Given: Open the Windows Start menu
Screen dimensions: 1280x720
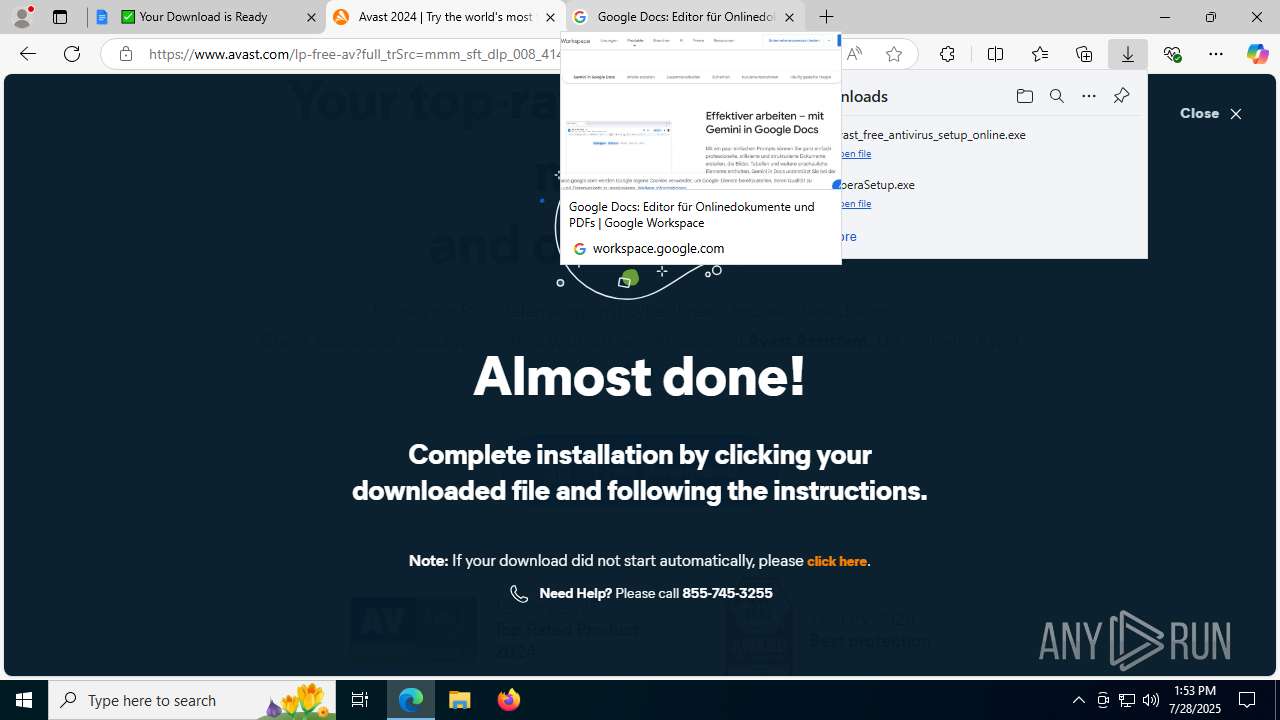Looking at the screenshot, I should [x=24, y=700].
